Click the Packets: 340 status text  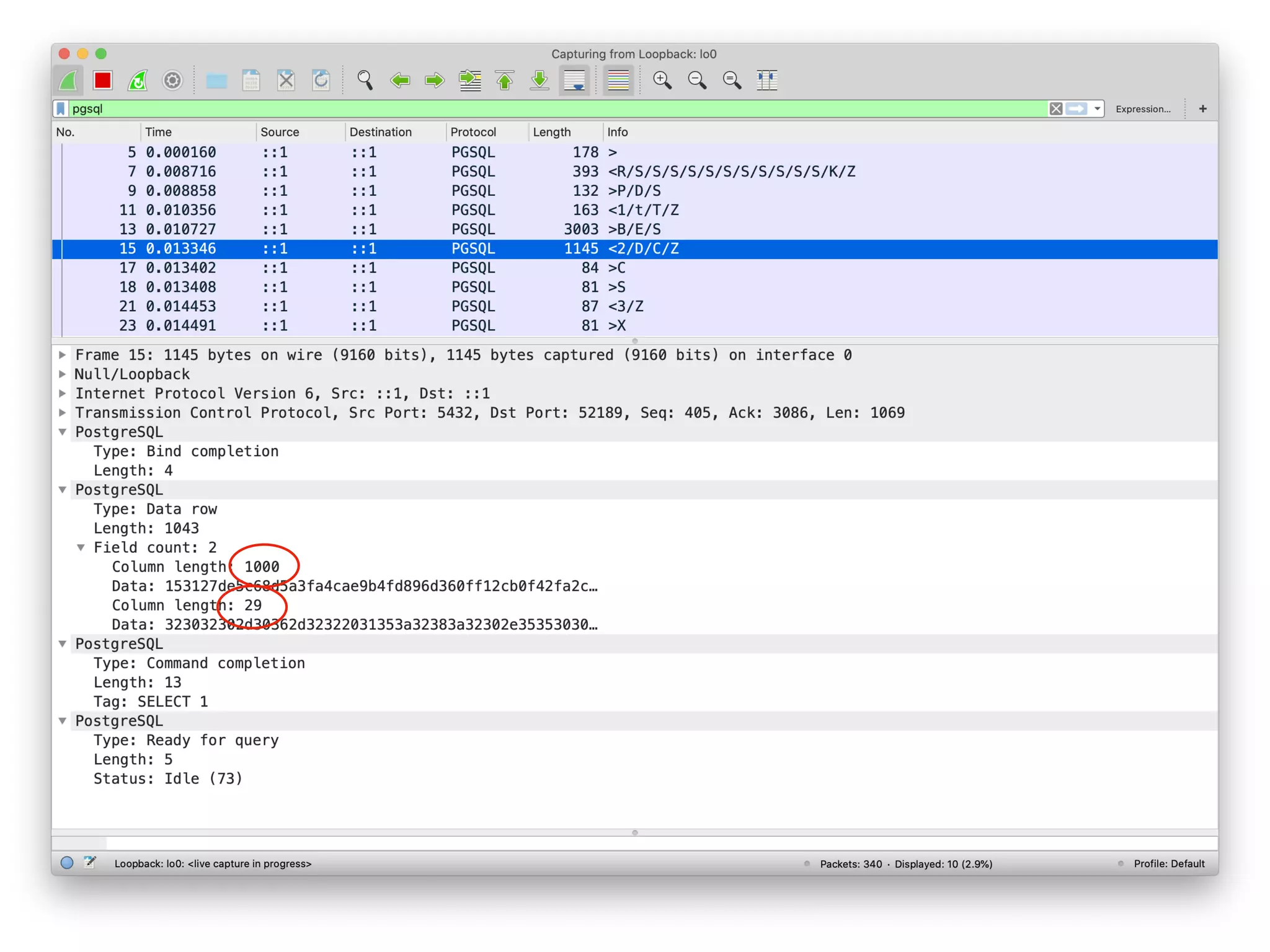pyautogui.click(x=851, y=864)
